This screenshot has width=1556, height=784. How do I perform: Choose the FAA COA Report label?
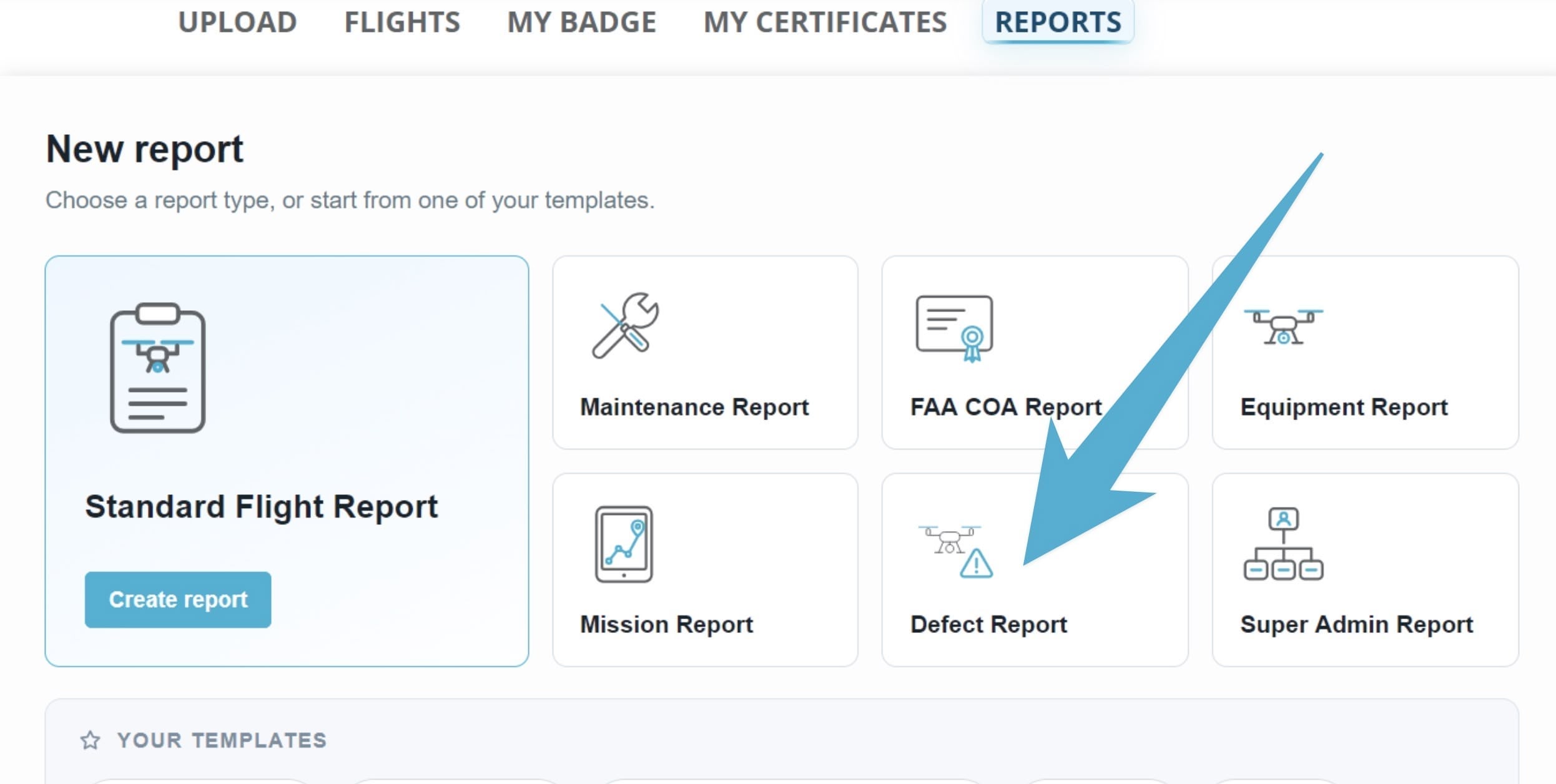(x=1006, y=407)
